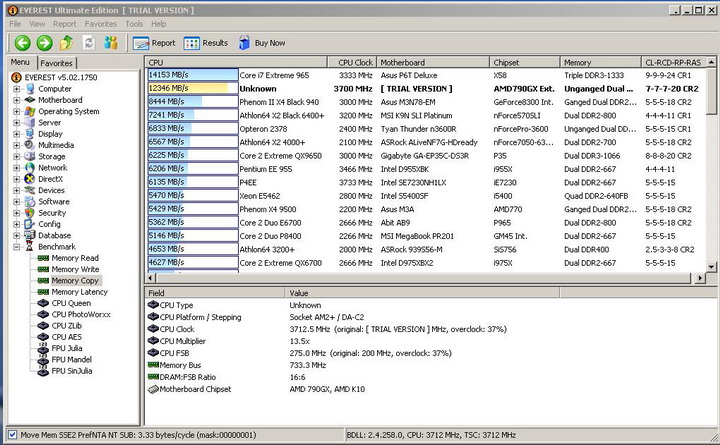Select the Opteron 2378 row
This screenshot has width=720, height=445.
click(x=426, y=129)
